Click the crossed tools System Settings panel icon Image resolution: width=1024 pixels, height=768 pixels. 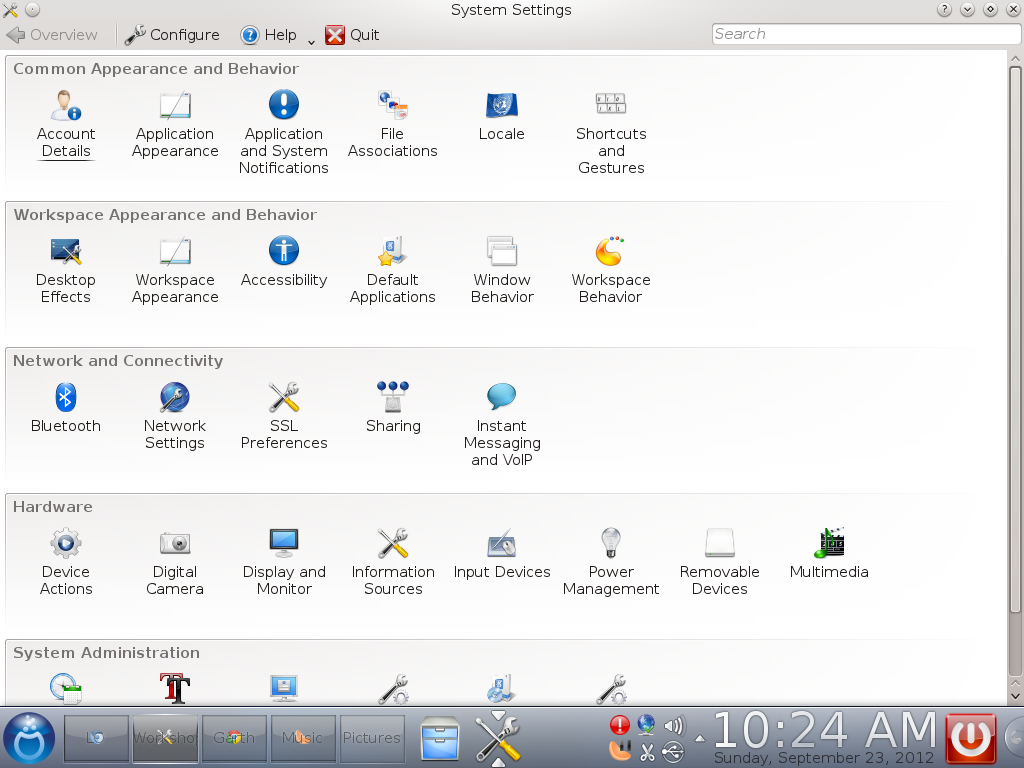[x=498, y=739]
